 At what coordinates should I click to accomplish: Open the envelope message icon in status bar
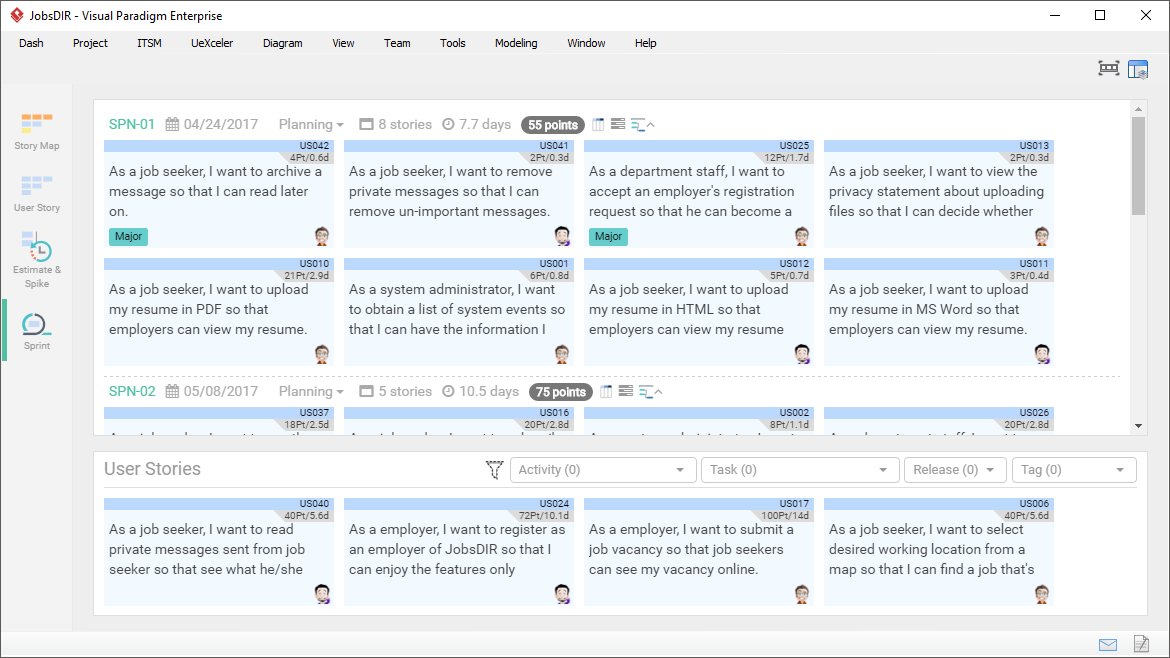coord(1108,645)
